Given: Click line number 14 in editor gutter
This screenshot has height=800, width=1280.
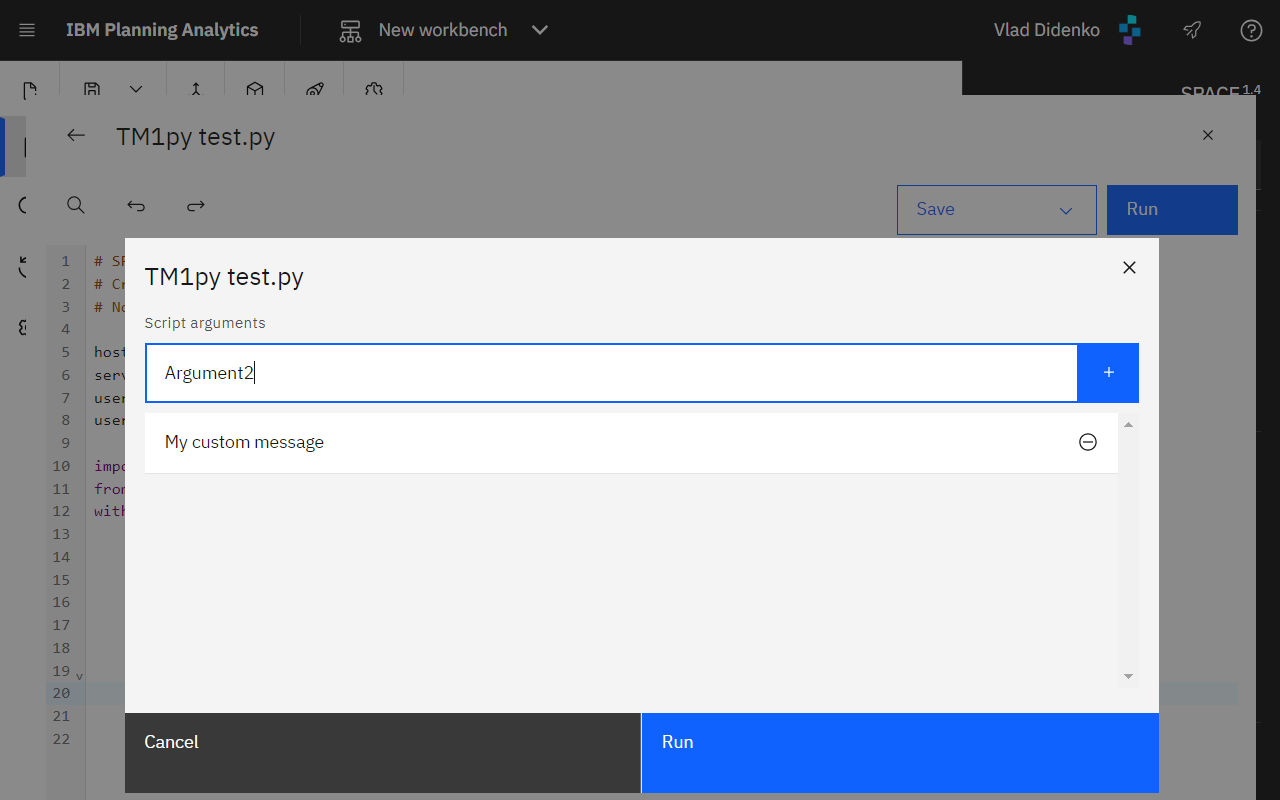Looking at the screenshot, I should click(61, 557).
